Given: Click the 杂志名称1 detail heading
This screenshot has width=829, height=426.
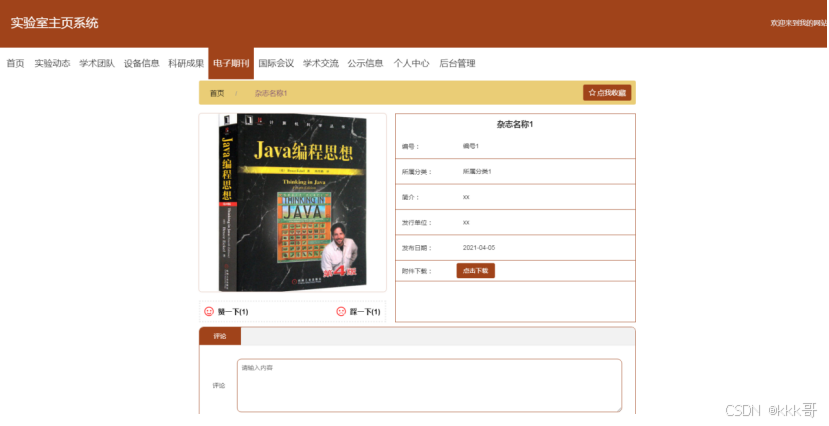Looking at the screenshot, I should 515,125.
